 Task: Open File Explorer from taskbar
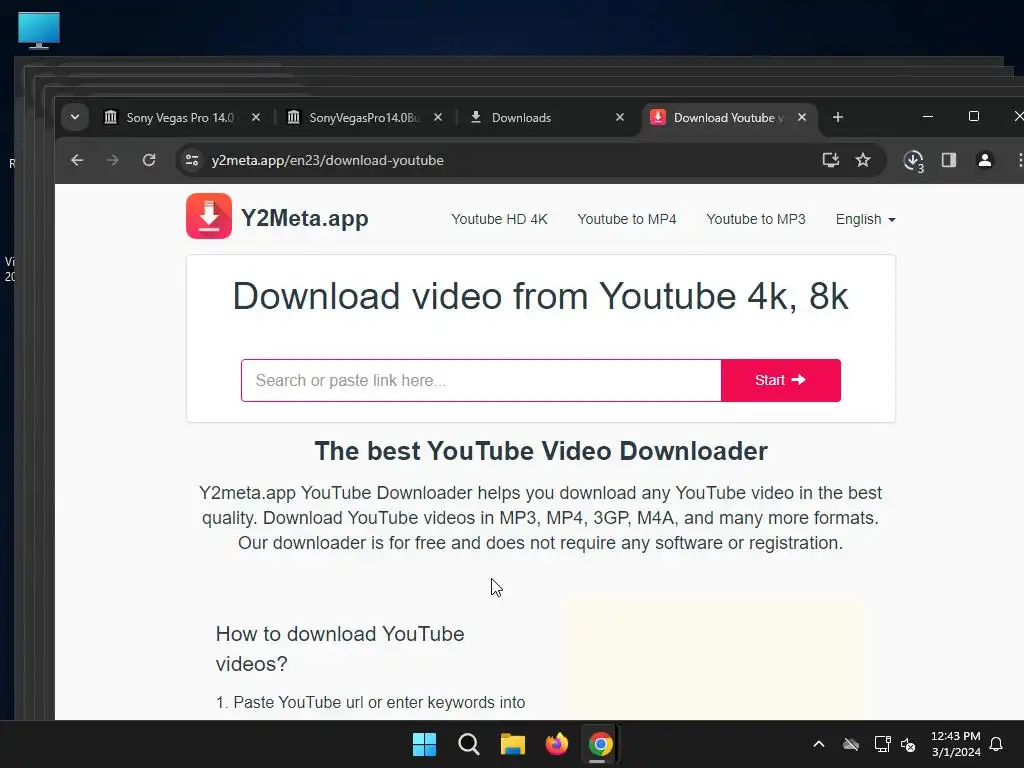point(513,744)
